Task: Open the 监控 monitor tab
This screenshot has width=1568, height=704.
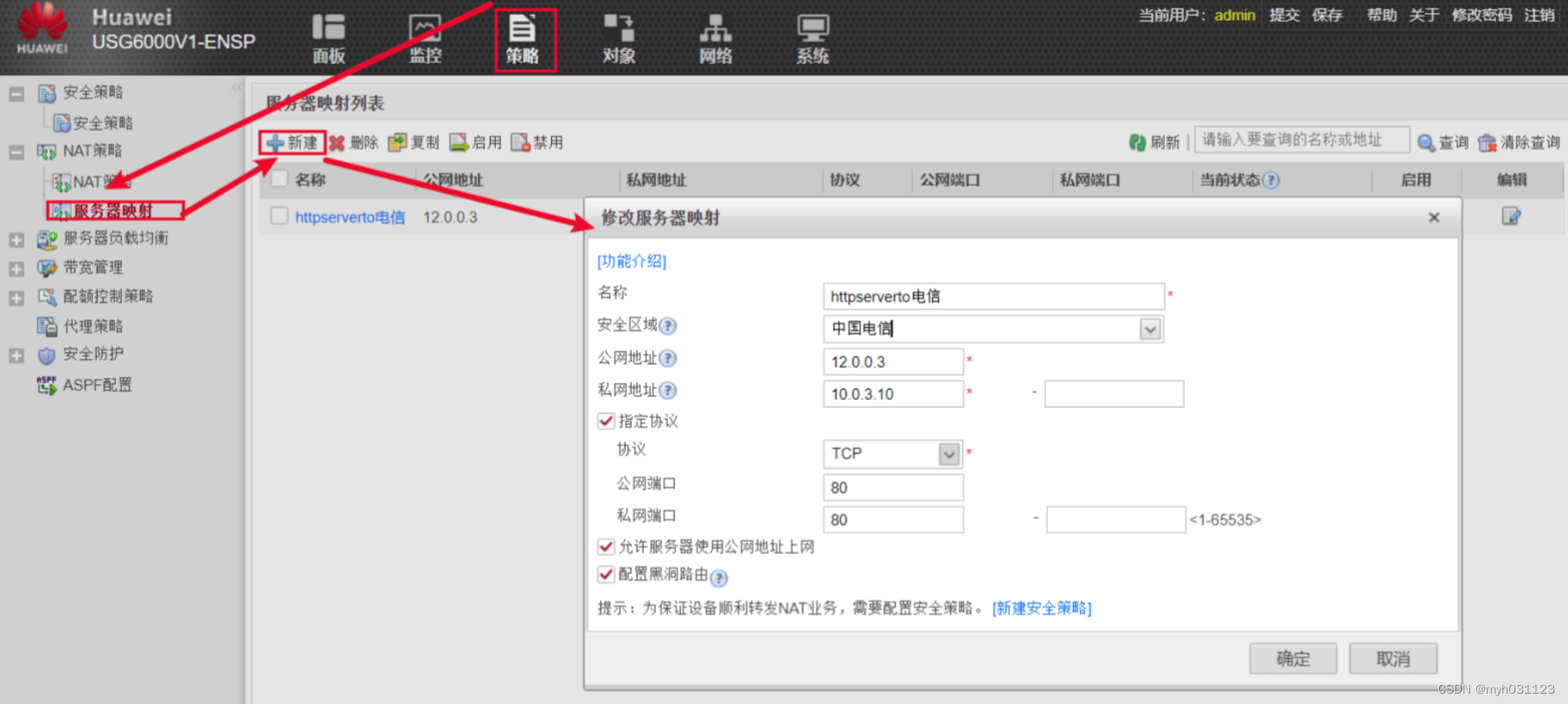Action: 425,39
